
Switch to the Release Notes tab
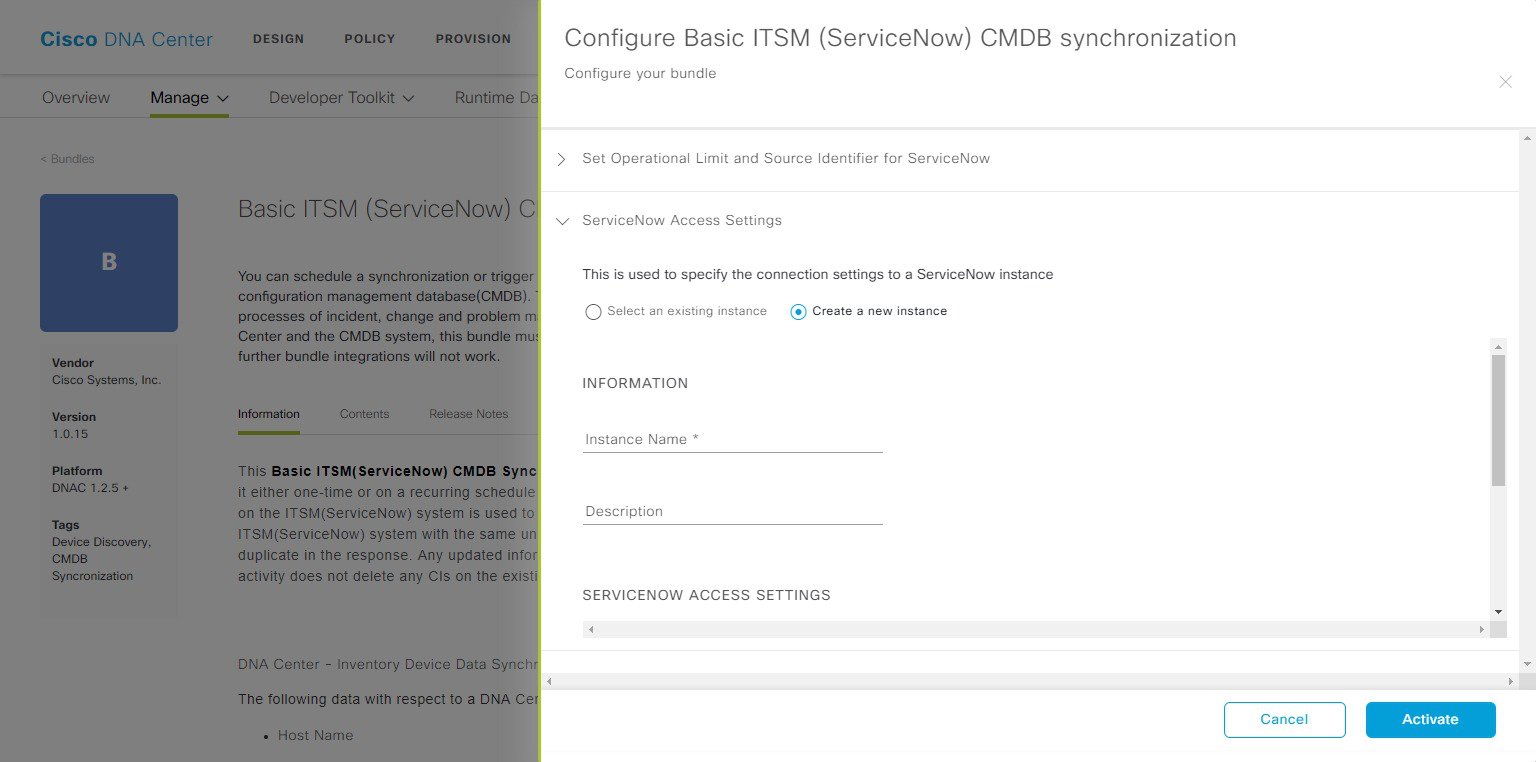click(468, 414)
